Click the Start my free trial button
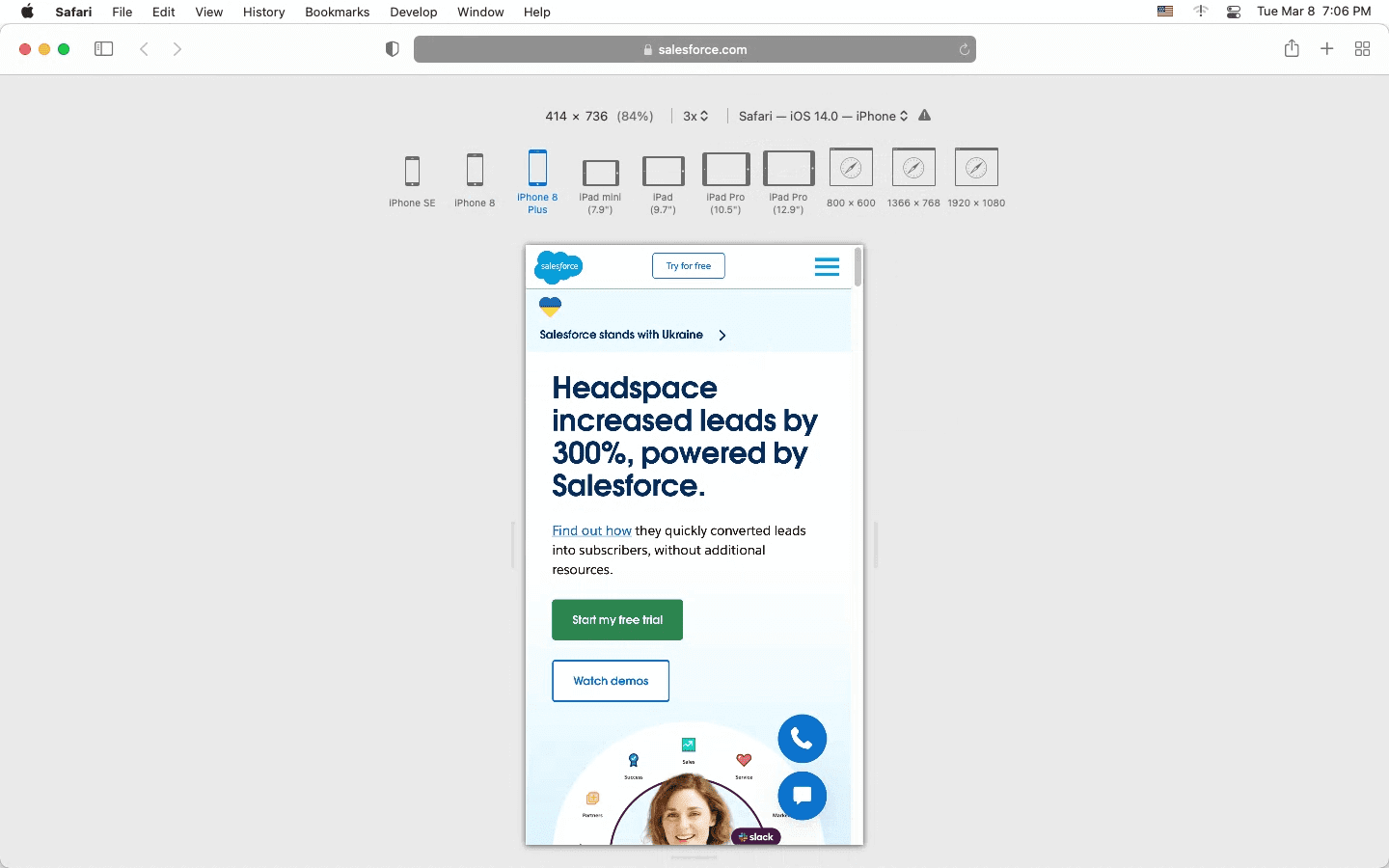 [617, 620]
